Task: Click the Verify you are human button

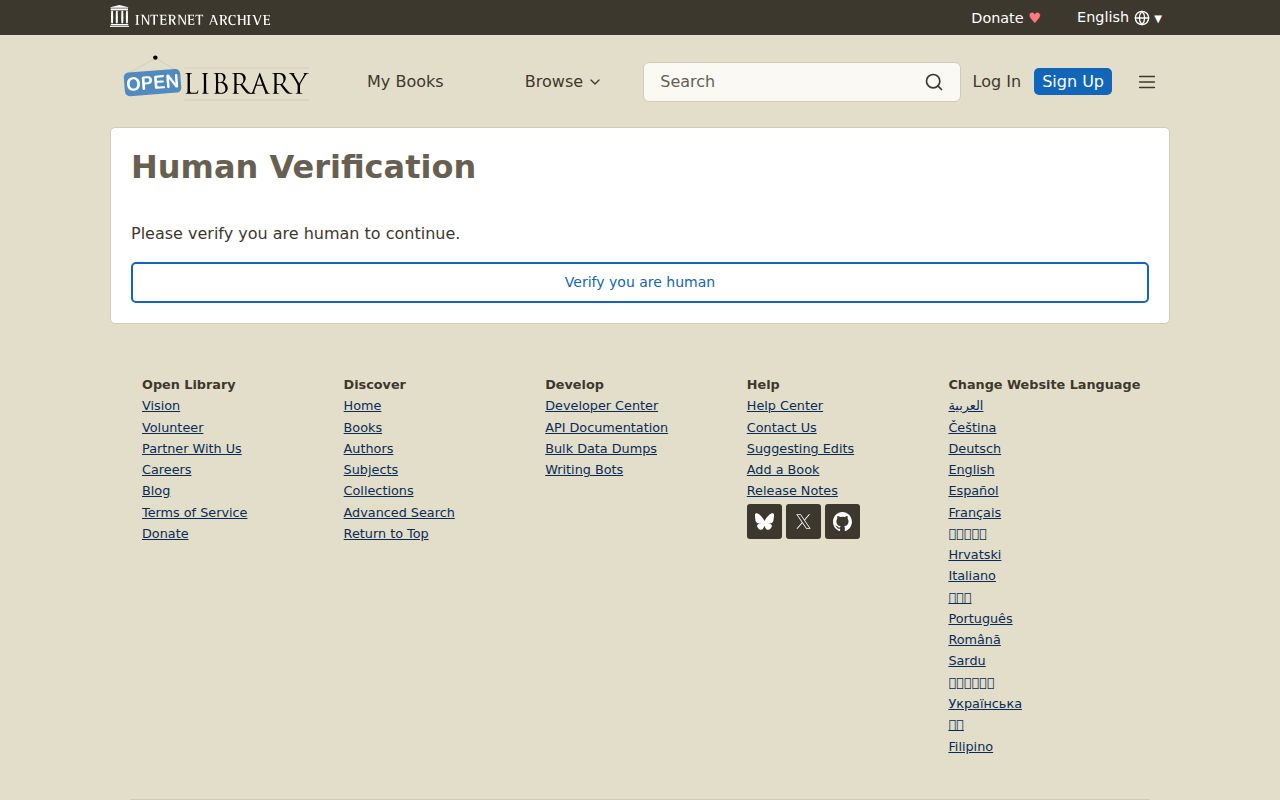Action: click(640, 282)
